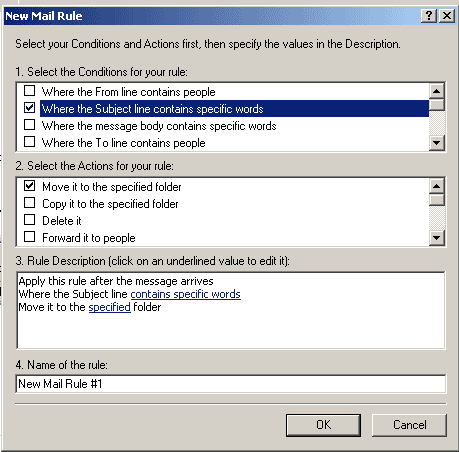The image size is (459, 452).
Task: Enable 'Where the To line contains people'
Action: pos(30,142)
